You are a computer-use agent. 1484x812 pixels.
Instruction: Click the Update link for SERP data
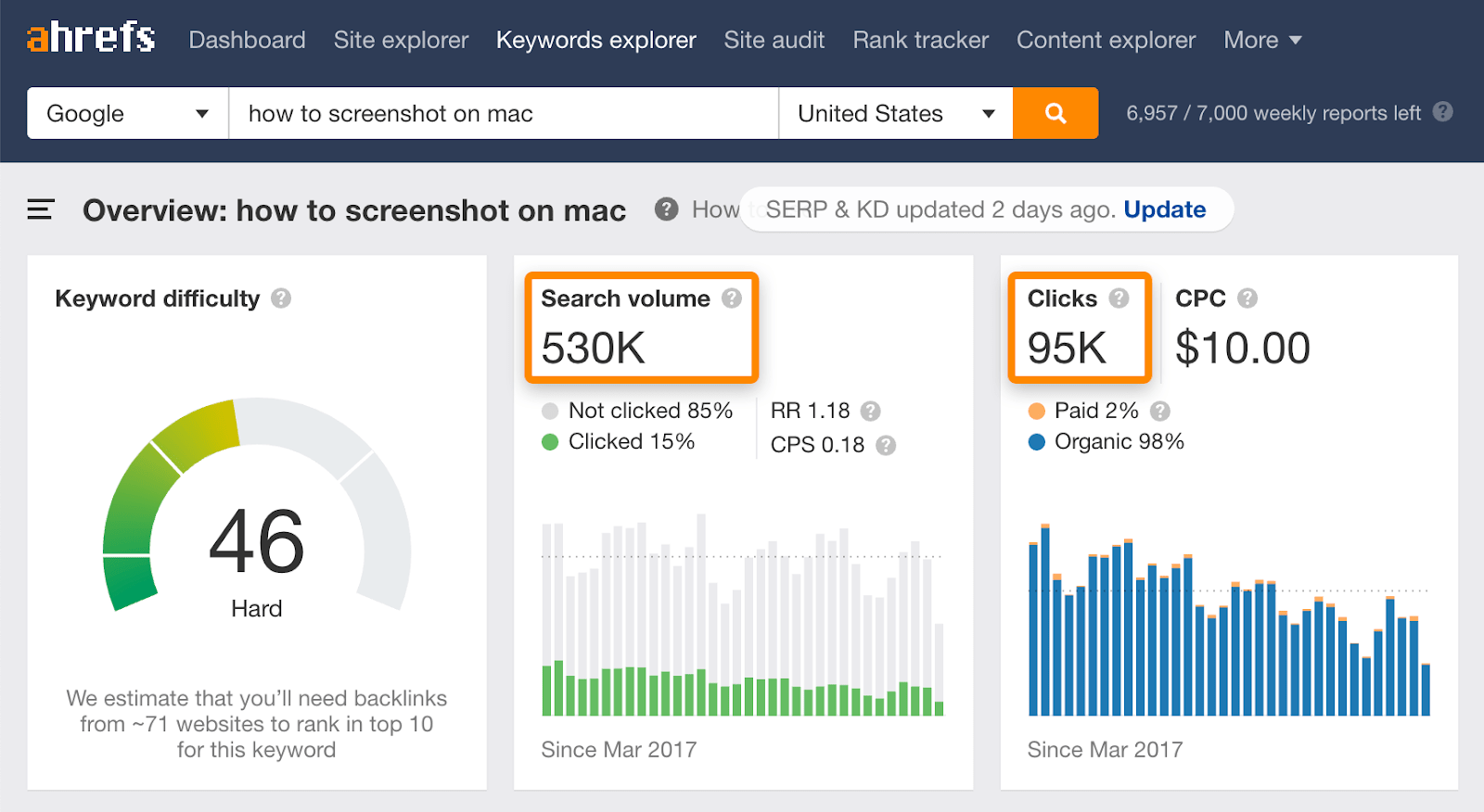click(x=1165, y=209)
